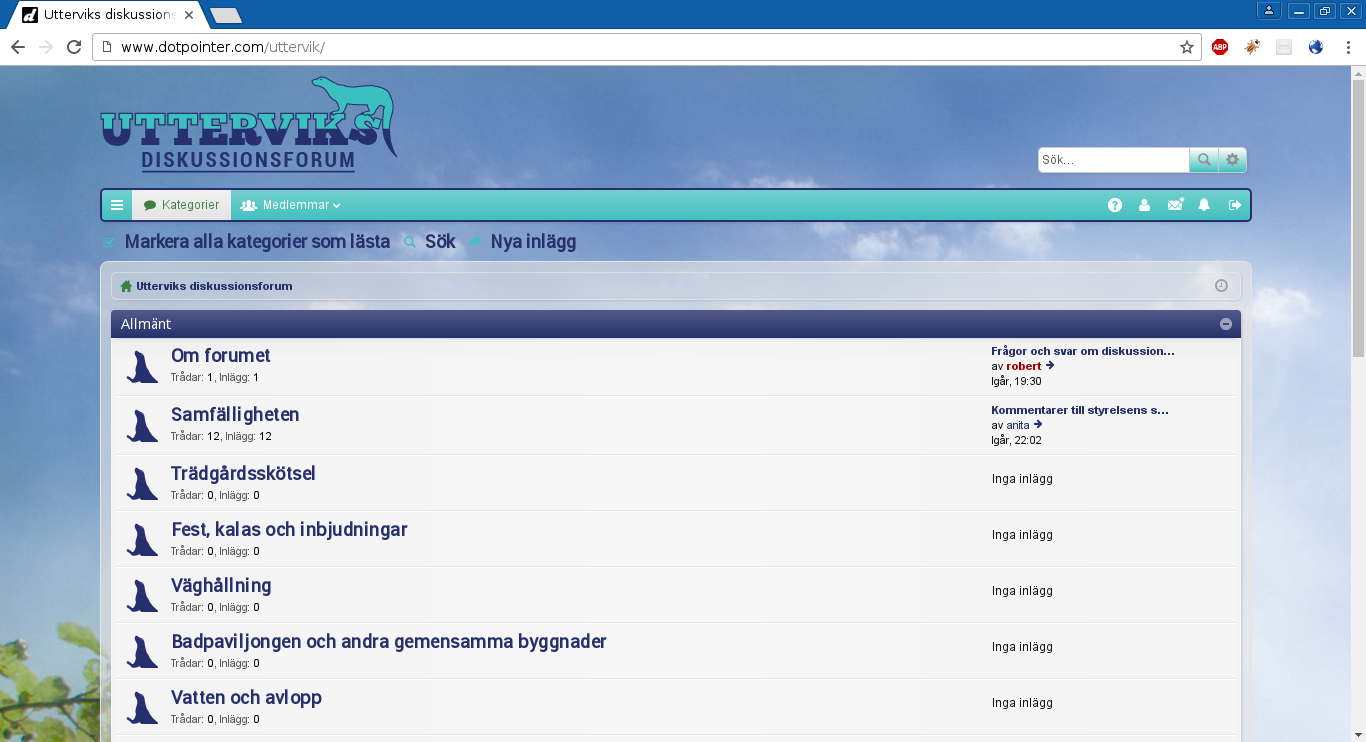Bookmark this page with the star icon

[x=1187, y=47]
